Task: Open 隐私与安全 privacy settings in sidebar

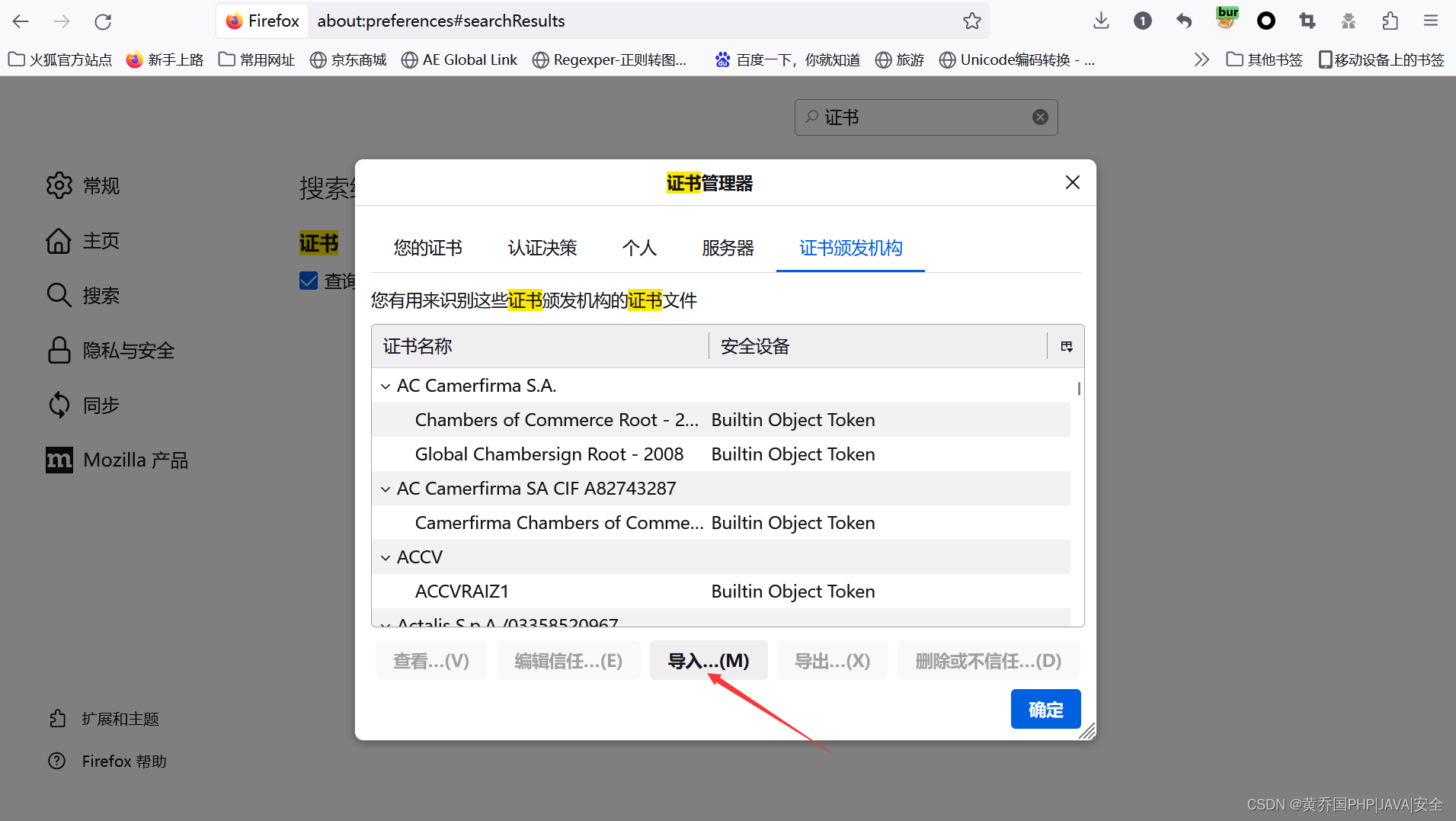Action: tap(111, 351)
